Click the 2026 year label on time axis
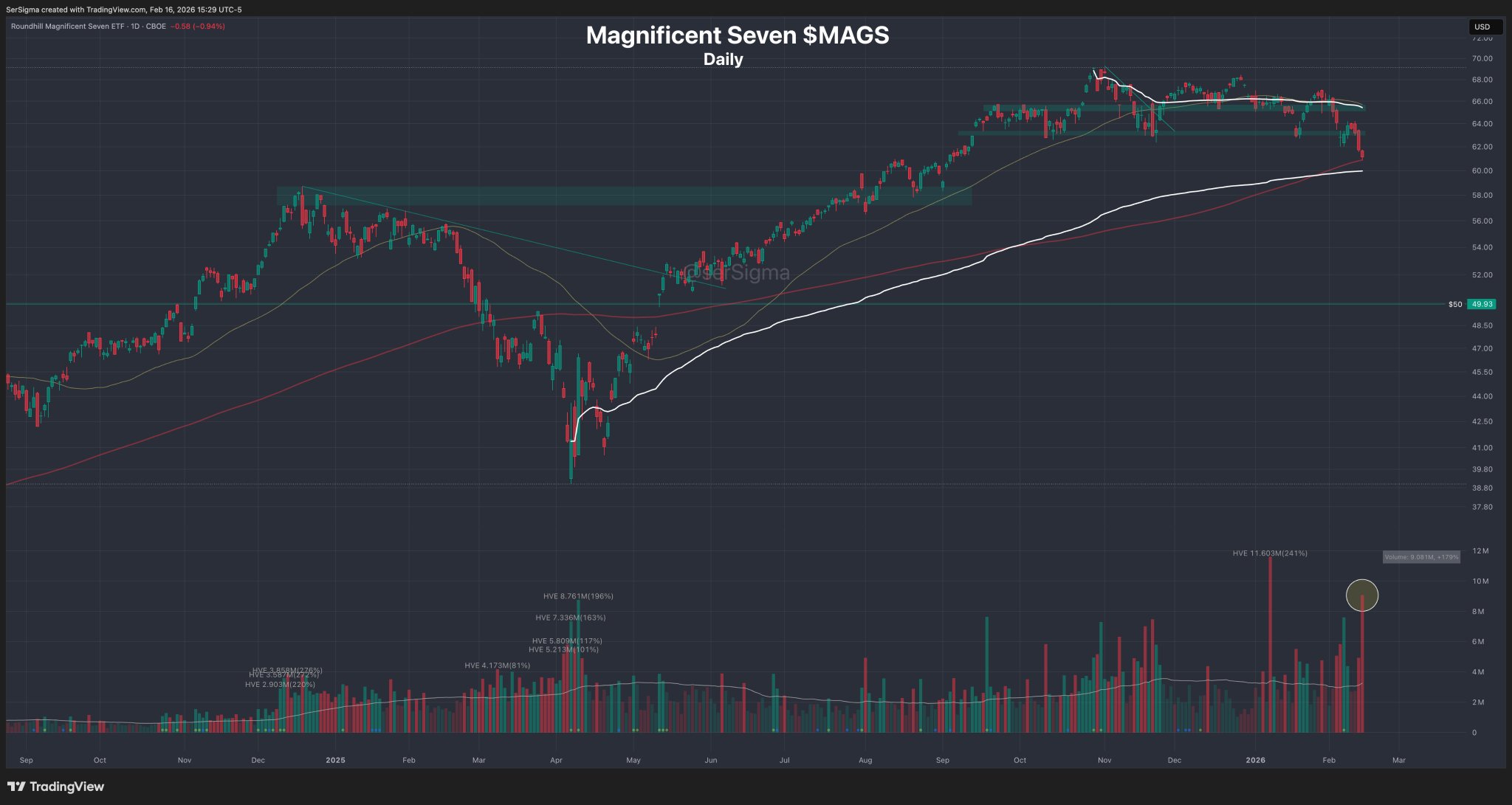Screen dimensions: 1512x805 pos(1255,760)
